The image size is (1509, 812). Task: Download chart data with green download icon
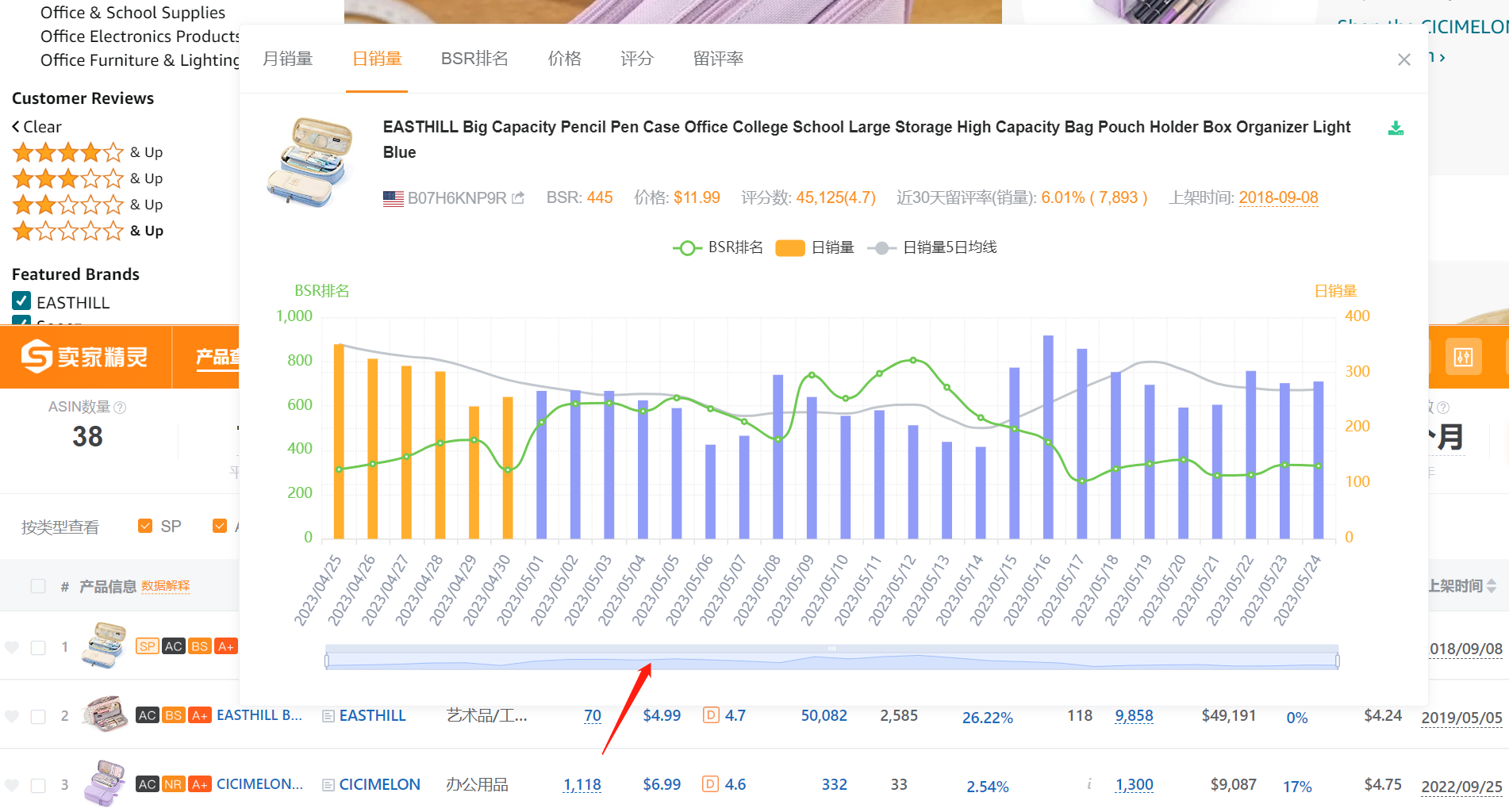1396,128
